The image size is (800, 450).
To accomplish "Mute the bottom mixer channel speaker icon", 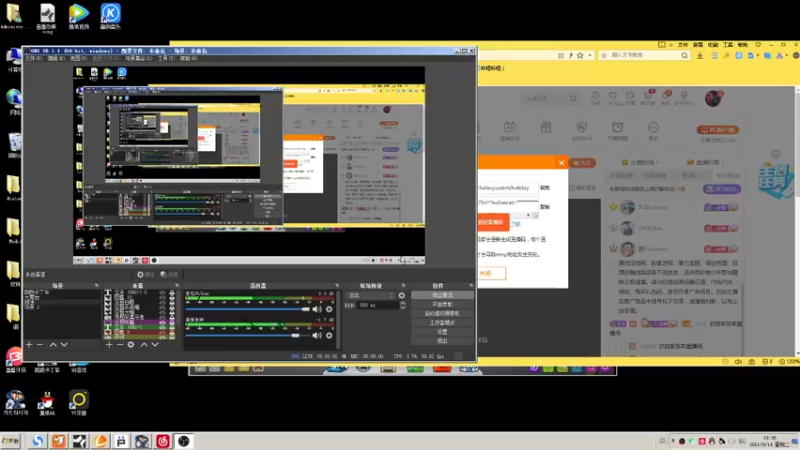I will 317,335.
